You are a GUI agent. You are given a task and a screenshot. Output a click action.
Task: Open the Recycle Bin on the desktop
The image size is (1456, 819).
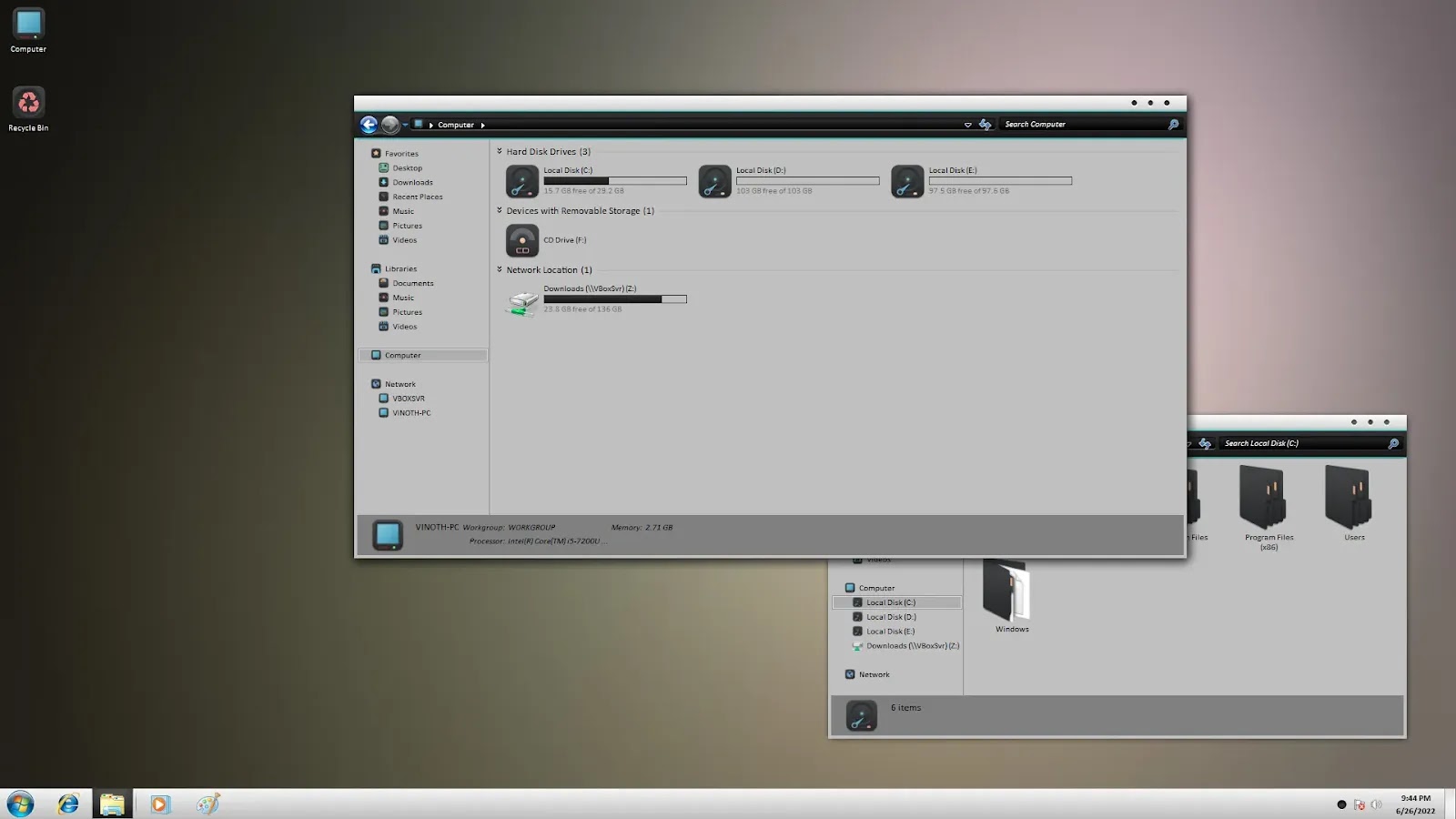point(28,109)
